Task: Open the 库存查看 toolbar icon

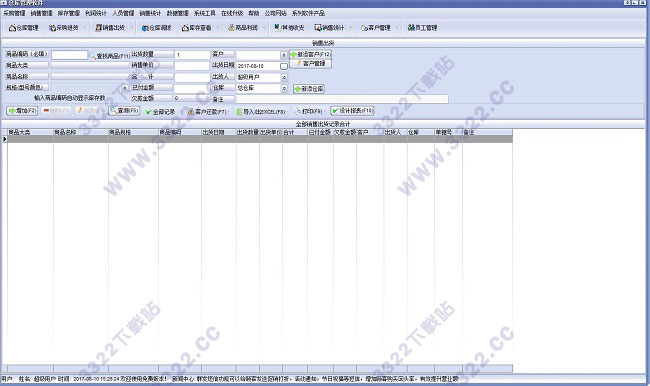Action: [x=197, y=28]
